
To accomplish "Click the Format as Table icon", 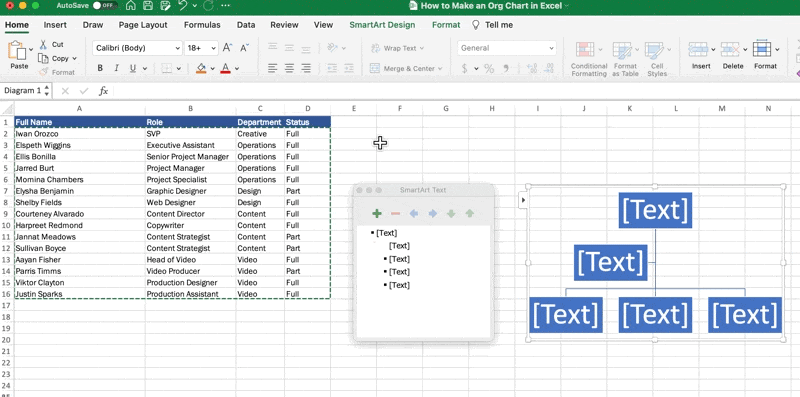I will (x=622, y=50).
